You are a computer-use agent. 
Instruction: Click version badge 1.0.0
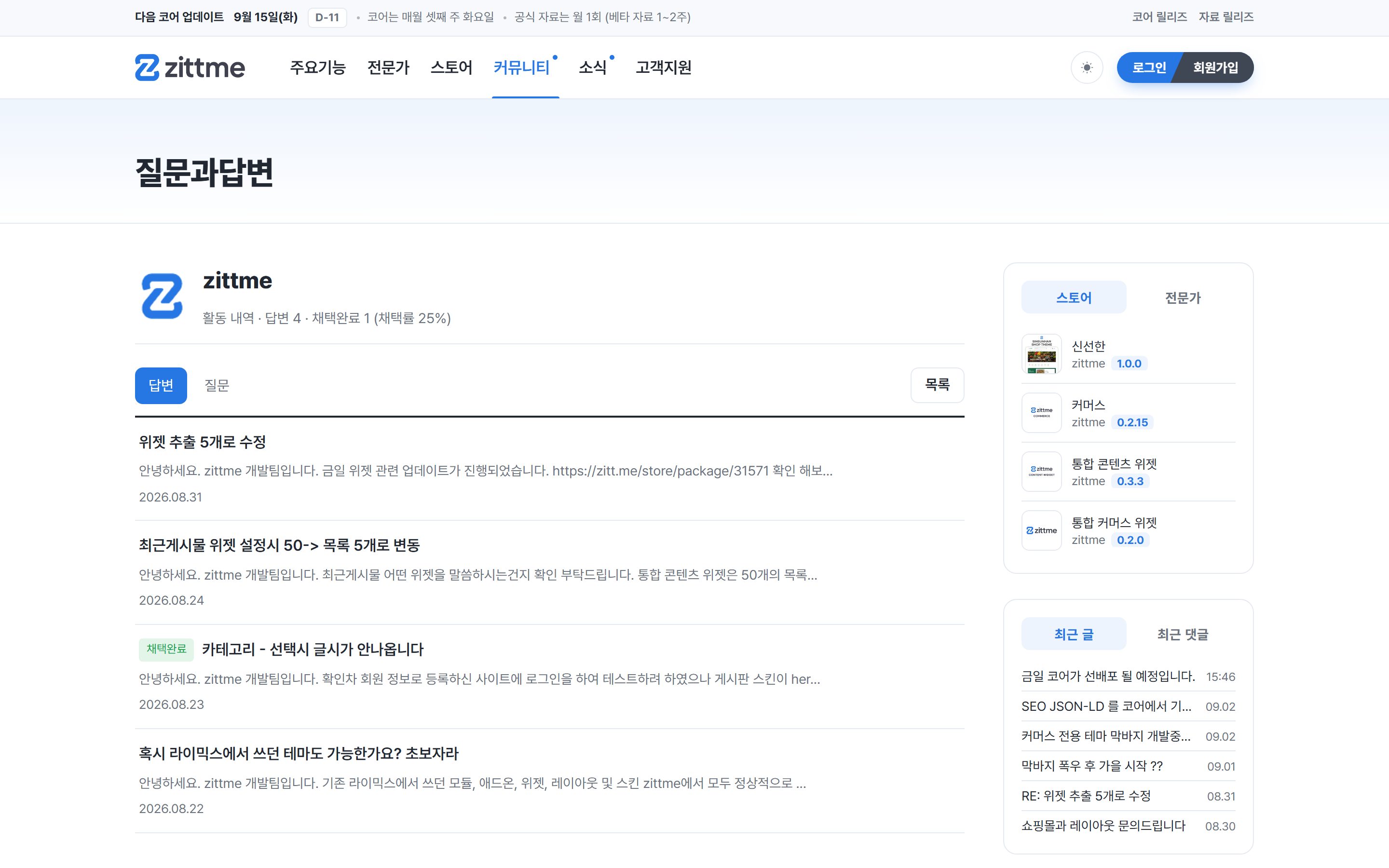coord(1129,364)
